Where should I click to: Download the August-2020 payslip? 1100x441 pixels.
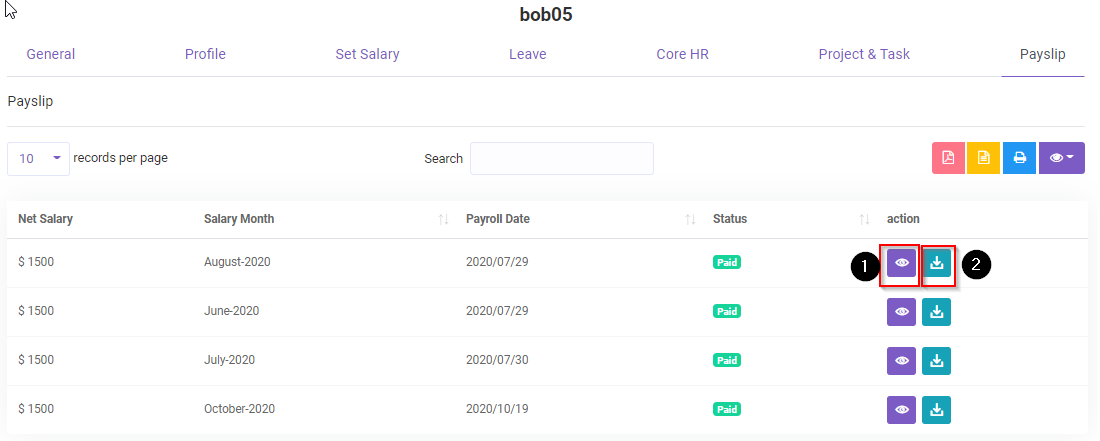point(937,263)
